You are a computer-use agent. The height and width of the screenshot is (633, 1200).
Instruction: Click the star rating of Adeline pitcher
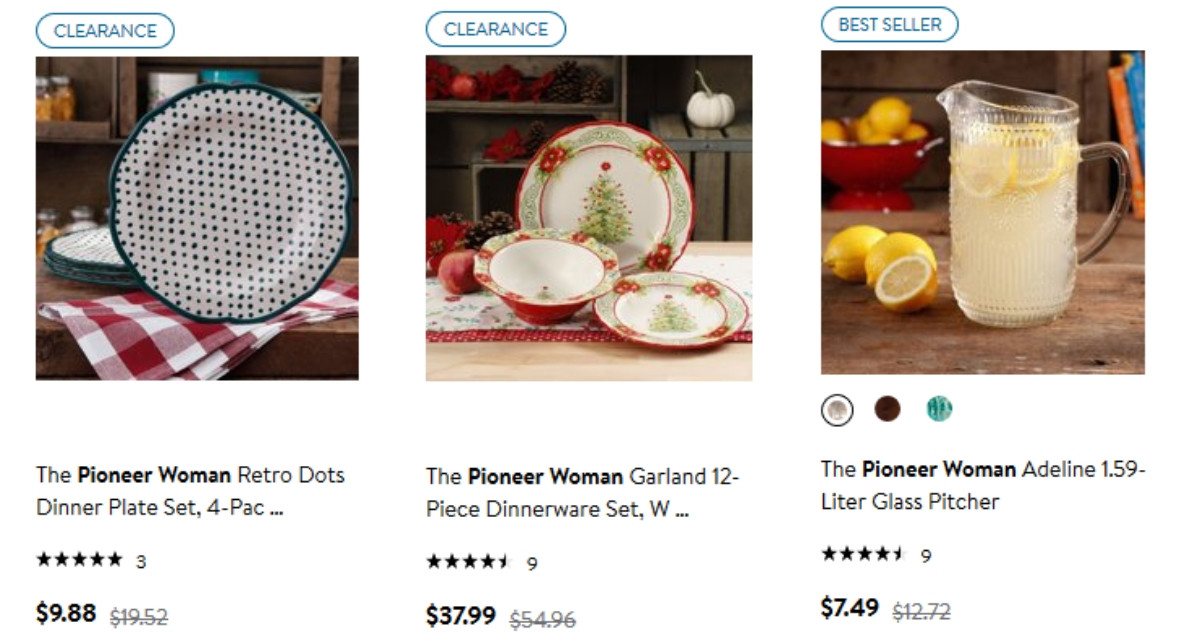[x=863, y=554]
